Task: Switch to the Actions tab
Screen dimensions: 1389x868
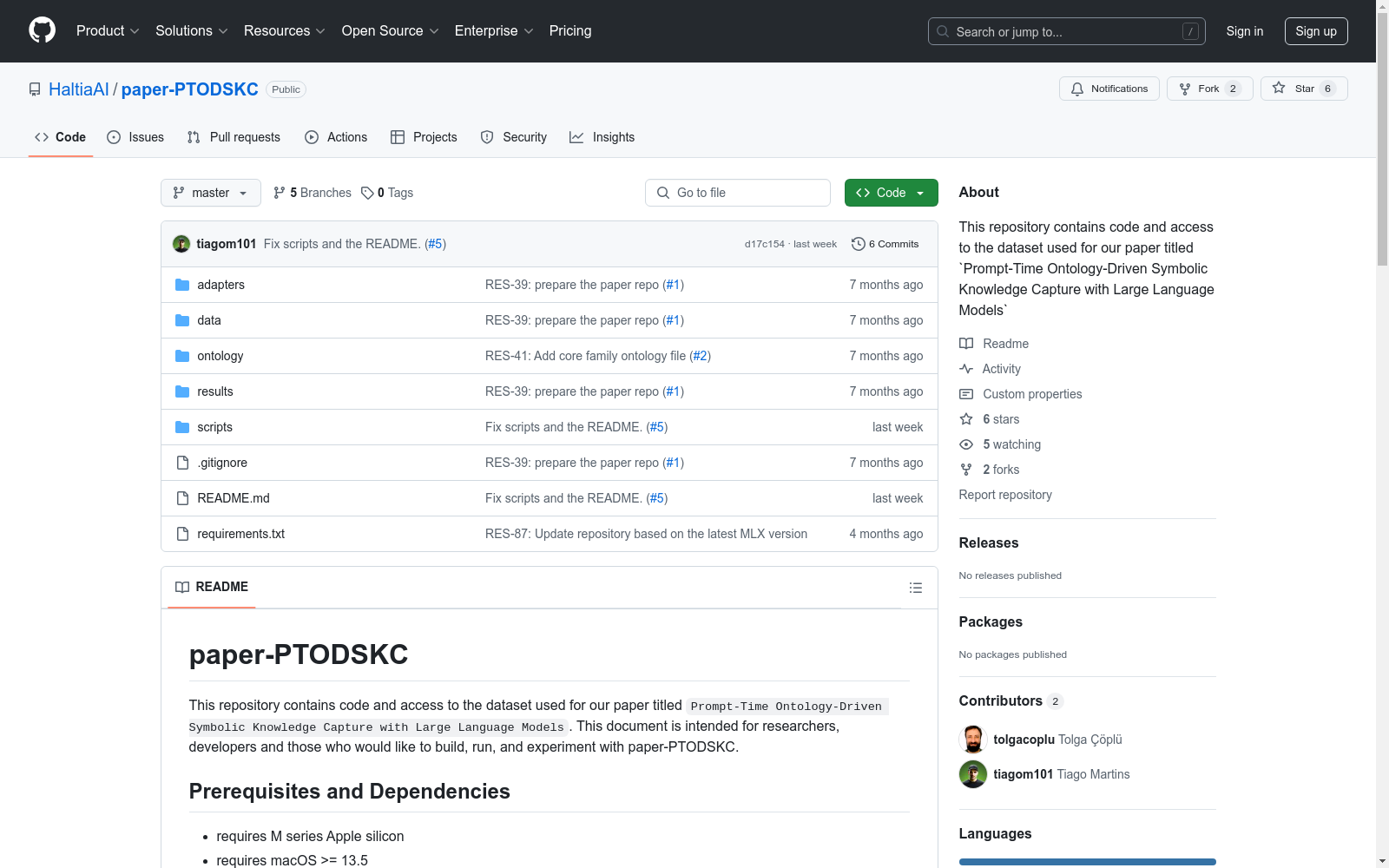Action: click(x=336, y=137)
